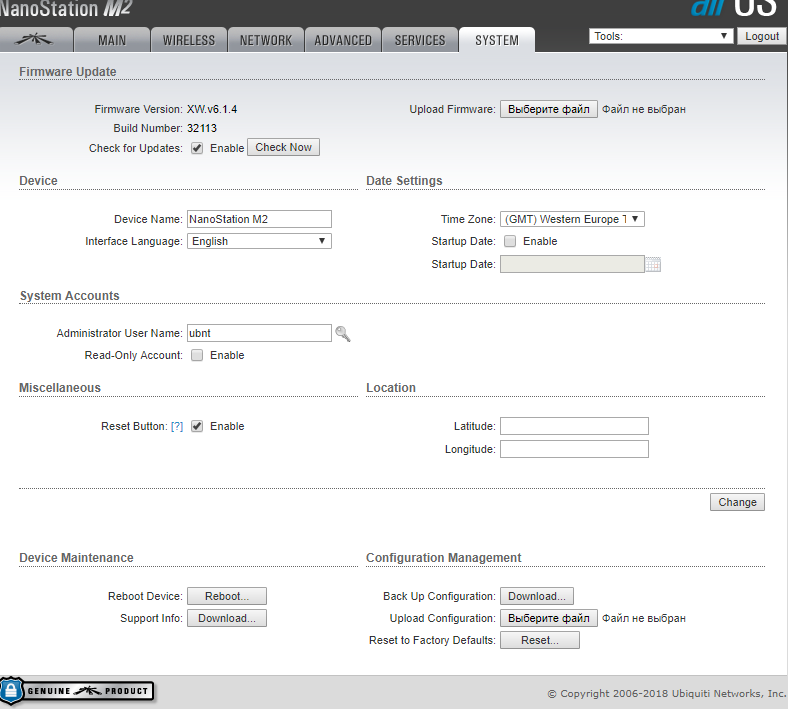Switch to the MAIN tab
This screenshot has height=709, width=788.
pyautogui.click(x=112, y=40)
